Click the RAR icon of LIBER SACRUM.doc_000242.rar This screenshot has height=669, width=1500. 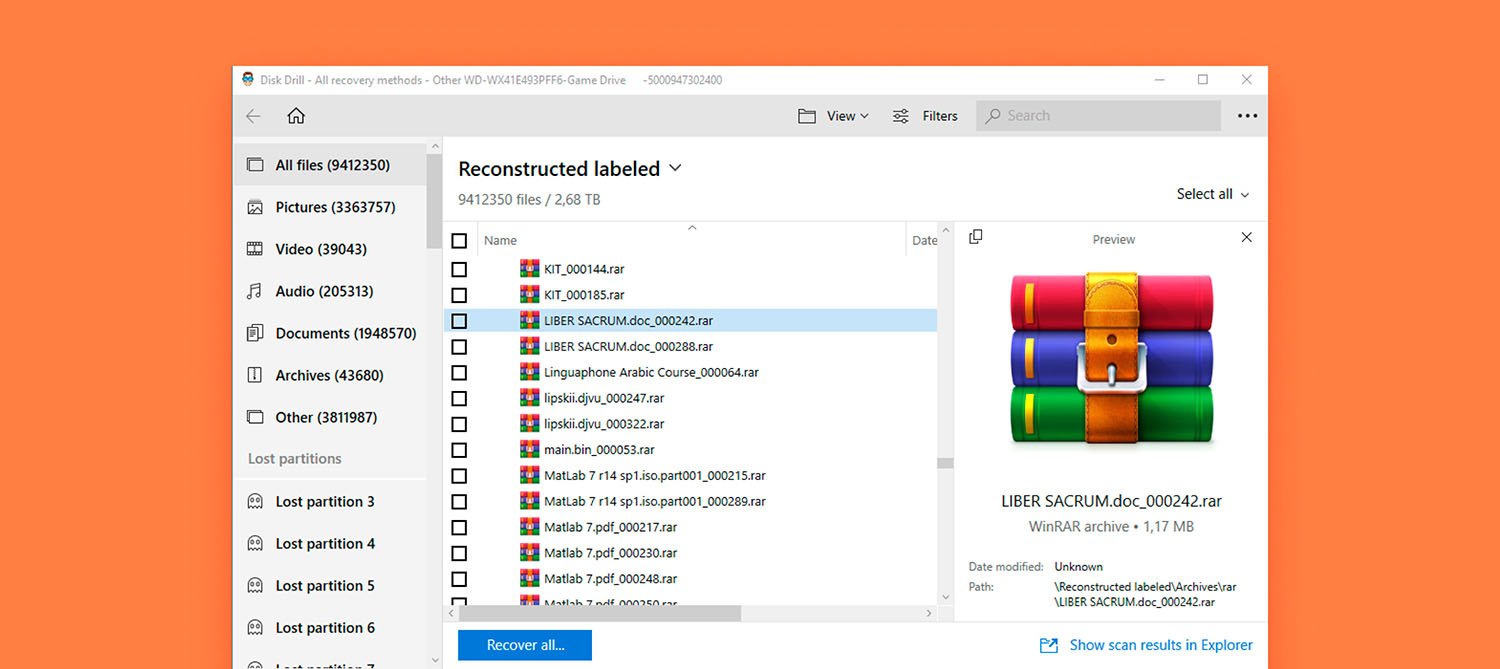[529, 321]
